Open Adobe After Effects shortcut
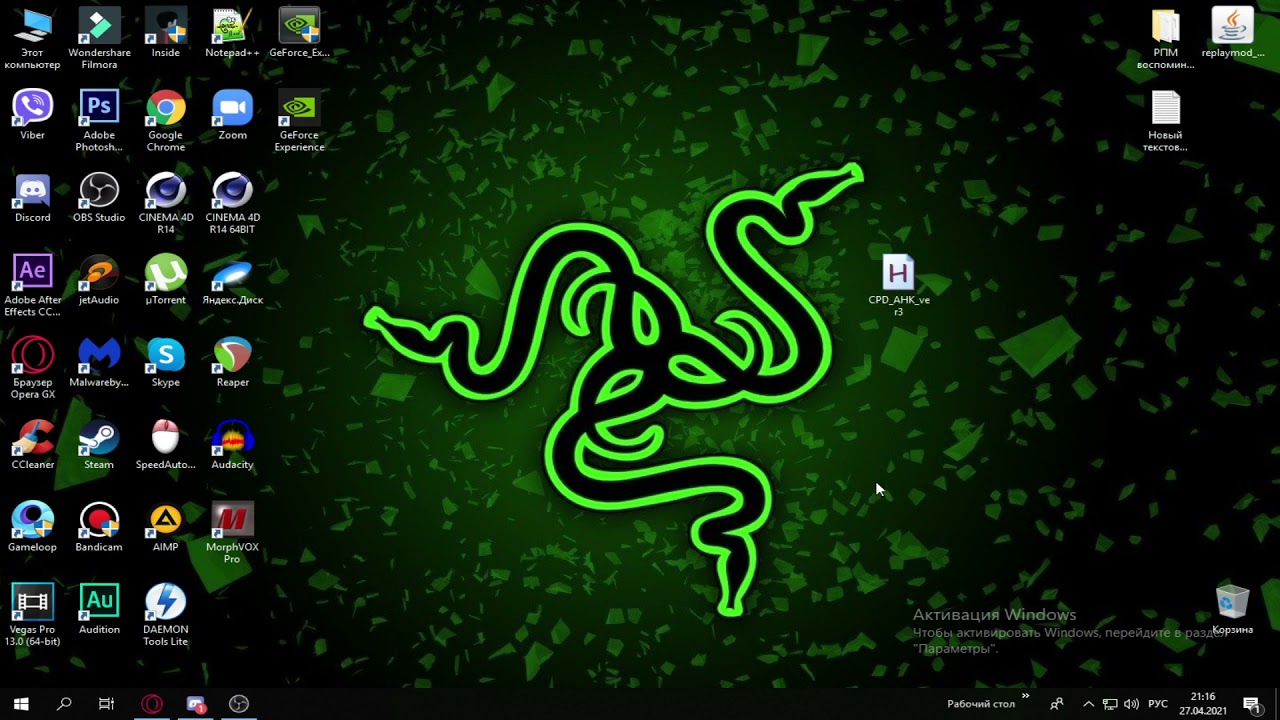 pyautogui.click(x=32, y=286)
